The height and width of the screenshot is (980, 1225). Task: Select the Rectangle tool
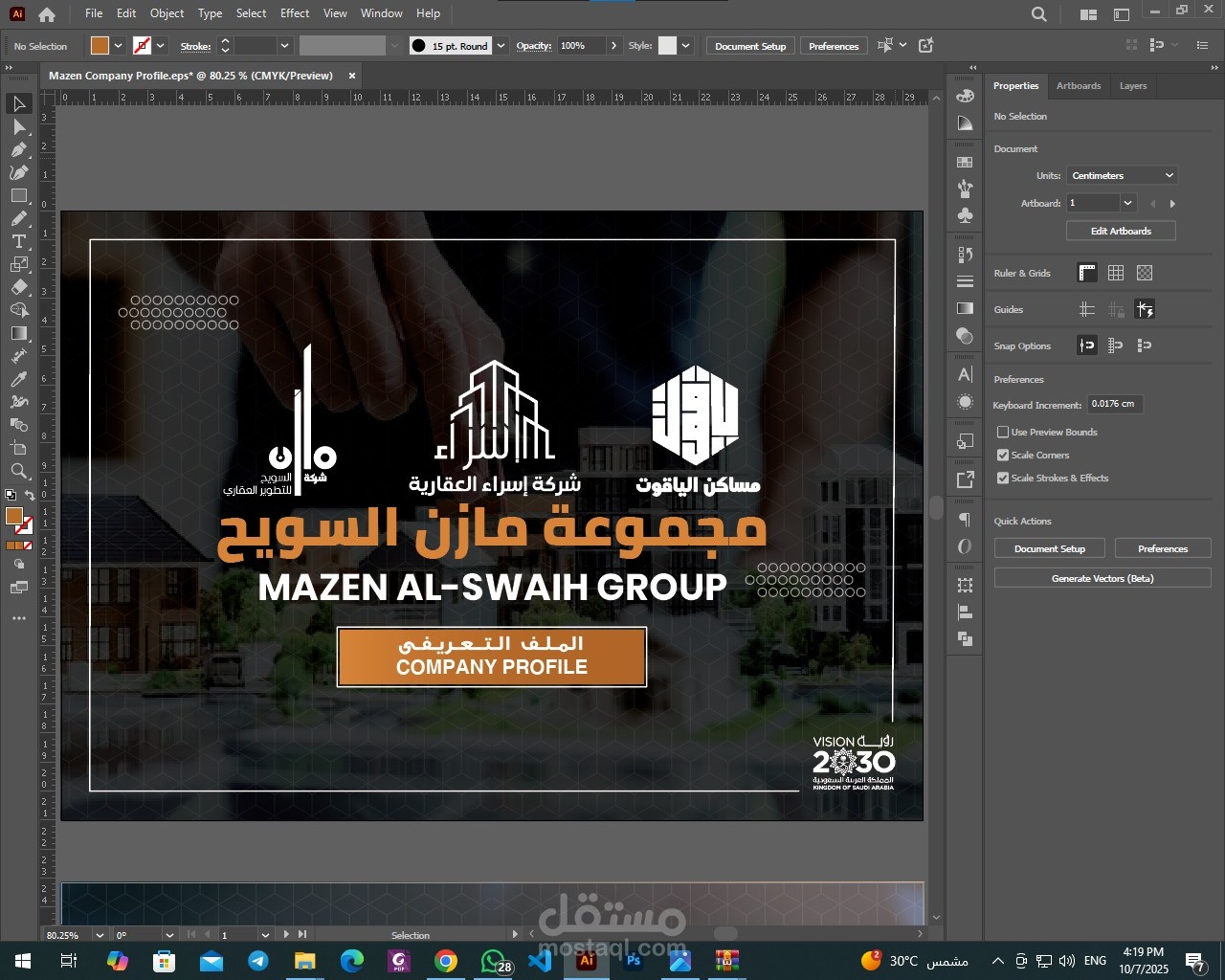coord(19,195)
